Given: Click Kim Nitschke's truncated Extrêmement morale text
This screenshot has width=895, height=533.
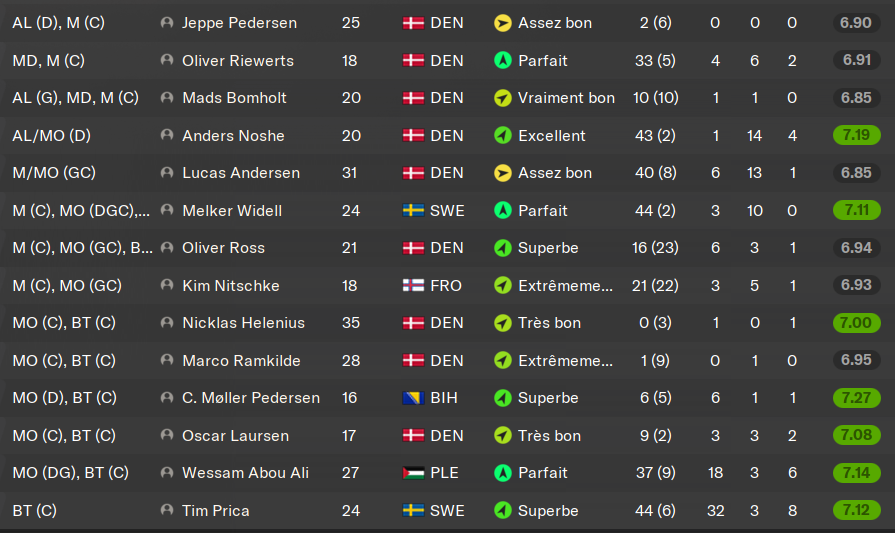Looking at the screenshot, I should click(x=565, y=286).
